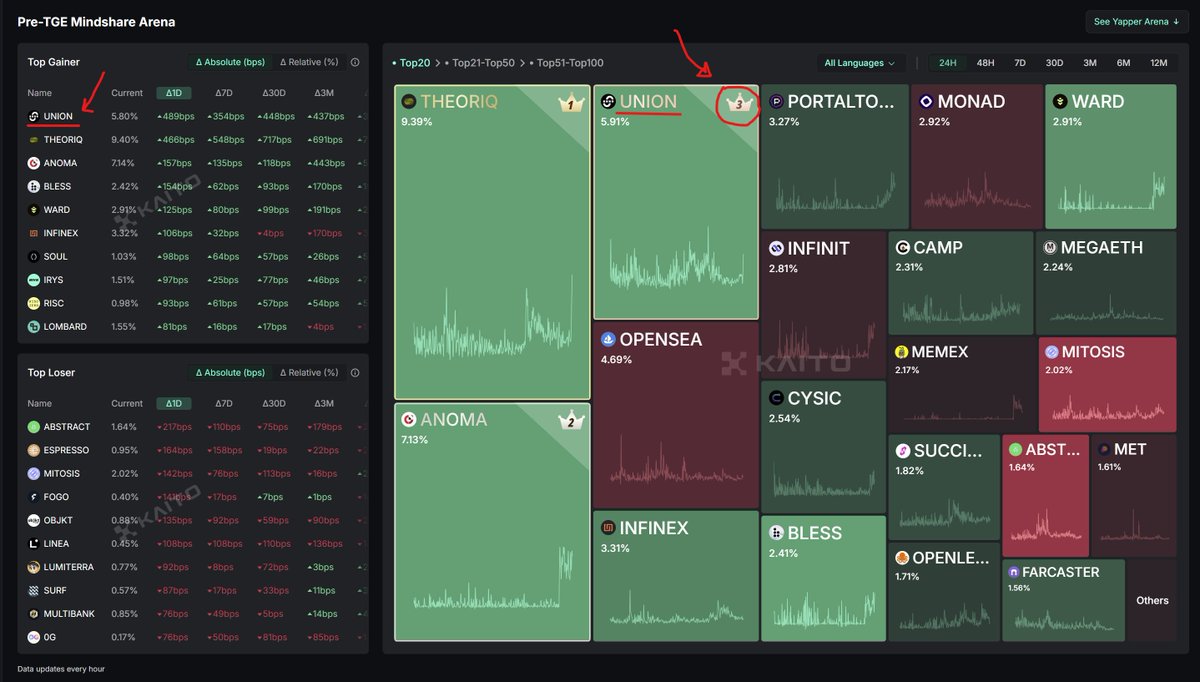1200x682 pixels.
Task: Click the BLESS logo in Top Gainer list
Action: pos(34,186)
